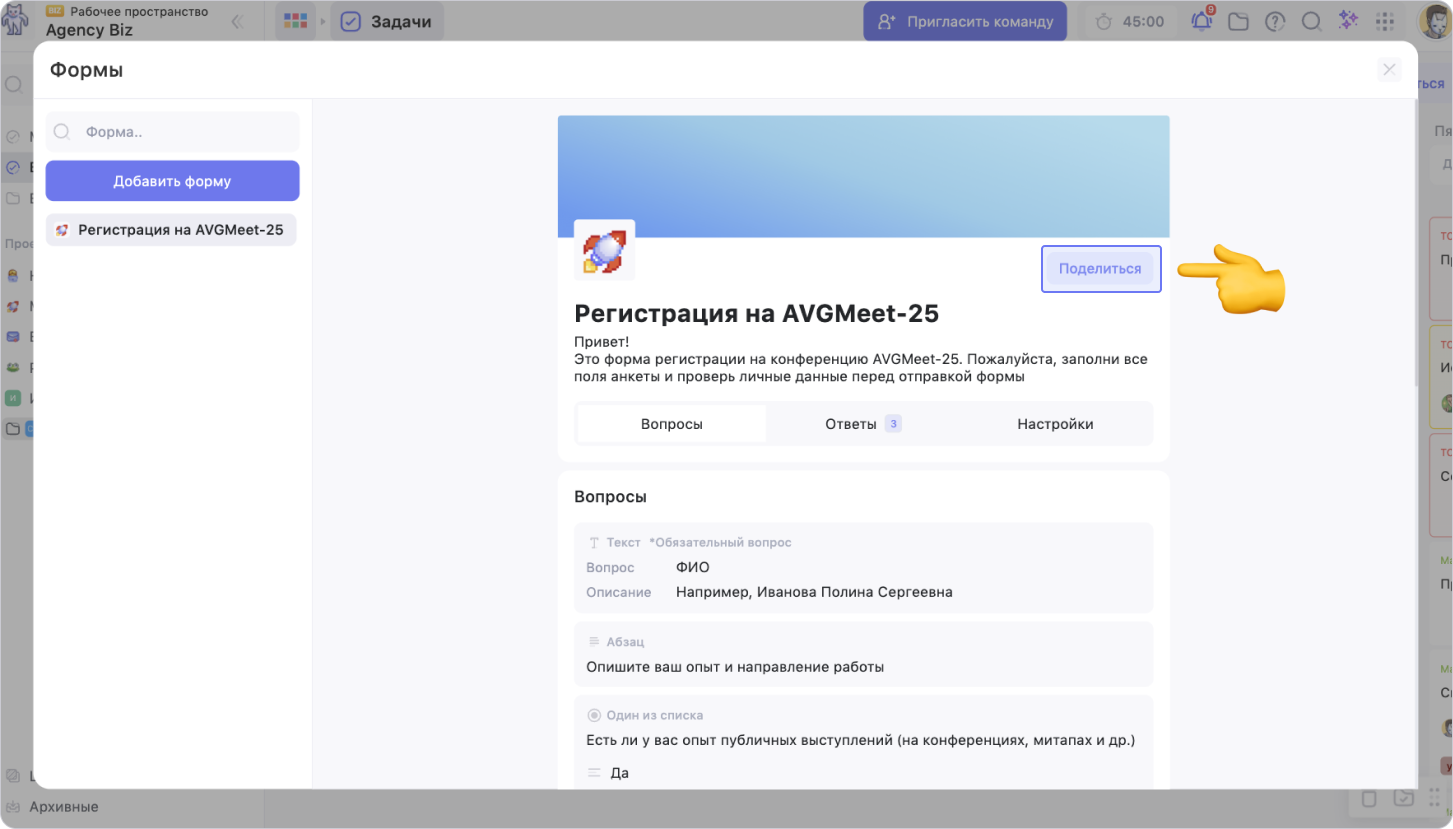
Task: Open search magnifier in top bar
Action: [1311, 21]
